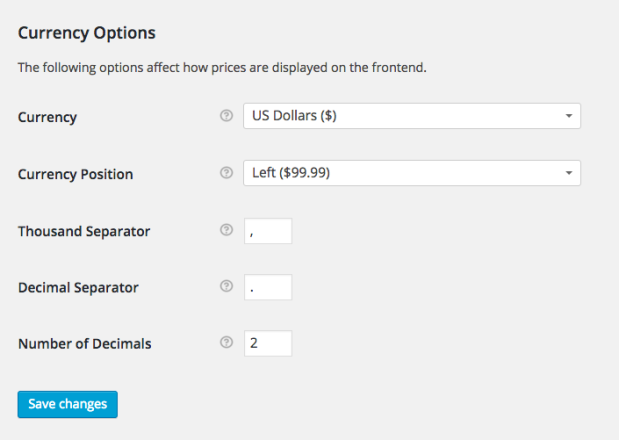View help for Number of Decimals
Screen dimensions: 619x440
[x=226, y=342]
